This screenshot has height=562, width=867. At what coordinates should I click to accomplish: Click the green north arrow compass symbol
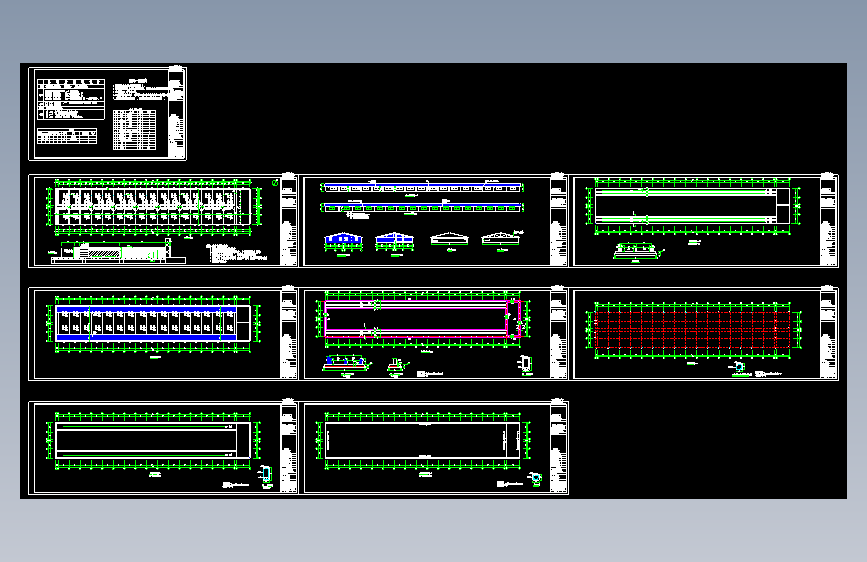pos(275,183)
